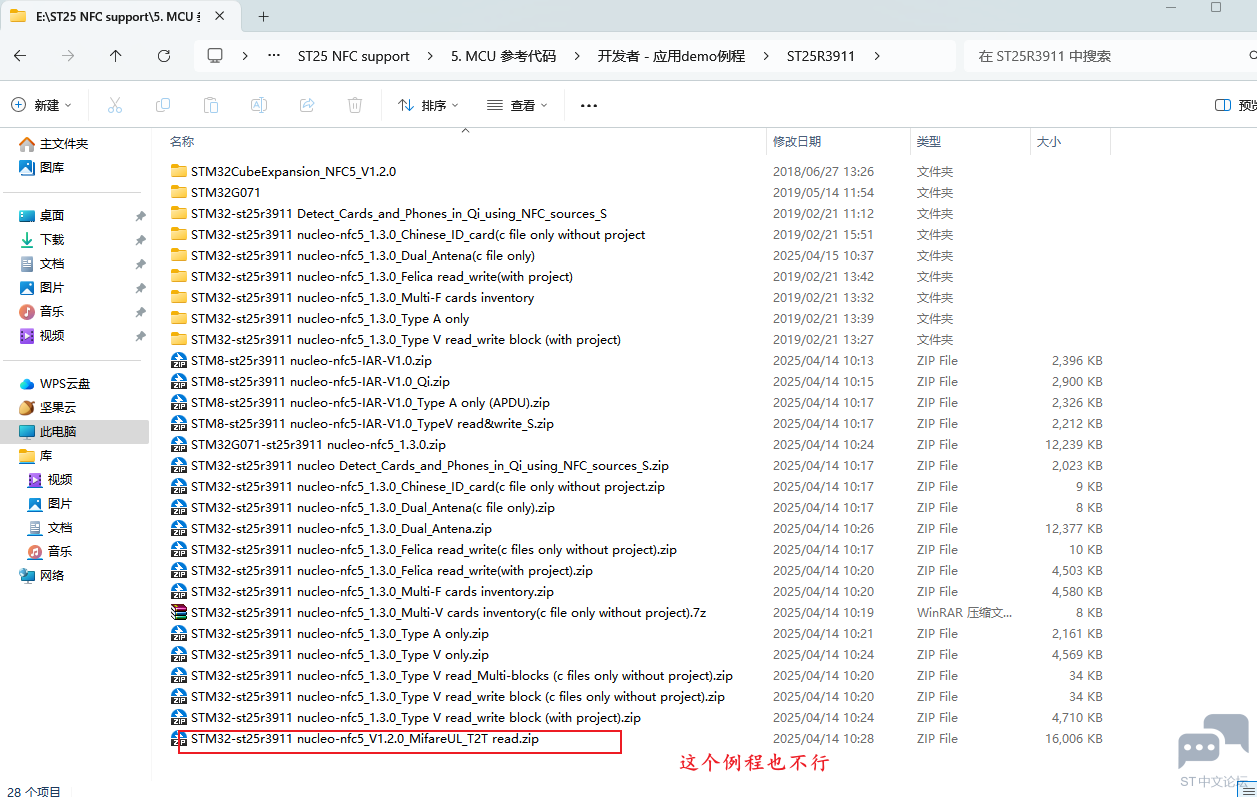Screen dimensions: 1257x797
Task: Open the 查看 view dropdown
Action: tap(517, 105)
